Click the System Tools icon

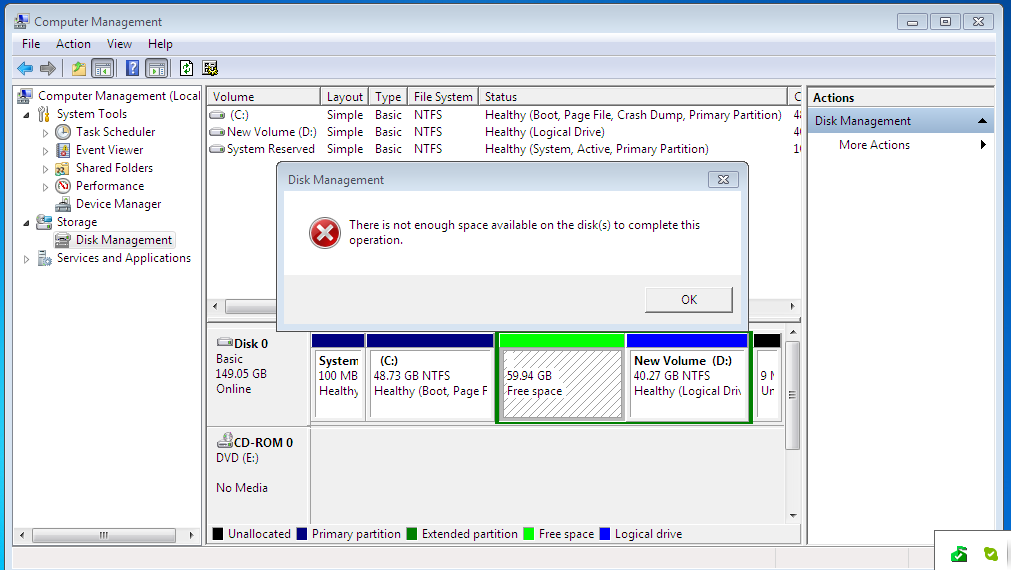click(43, 114)
